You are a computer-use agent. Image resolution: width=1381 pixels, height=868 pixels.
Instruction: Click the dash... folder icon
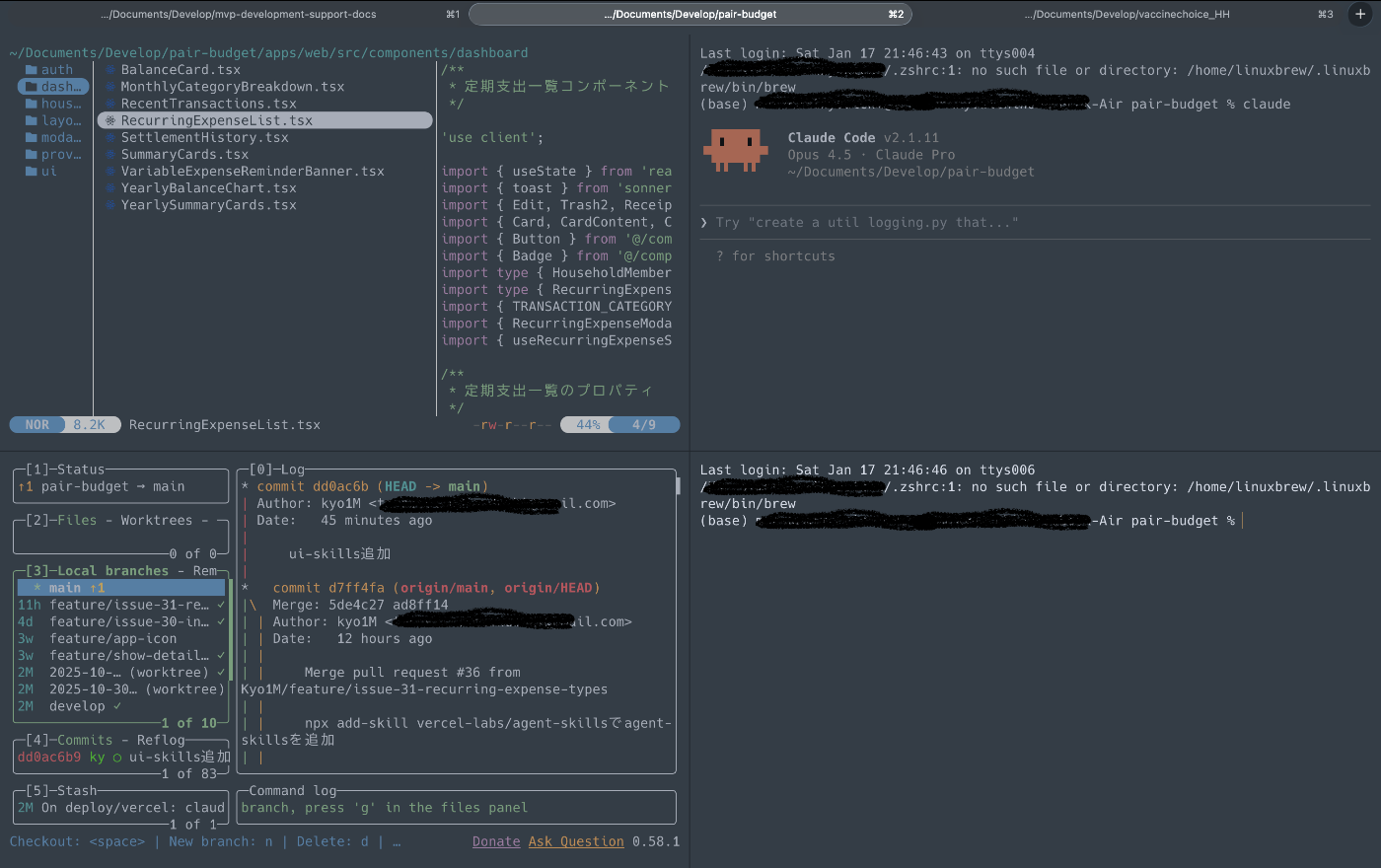click(32, 87)
